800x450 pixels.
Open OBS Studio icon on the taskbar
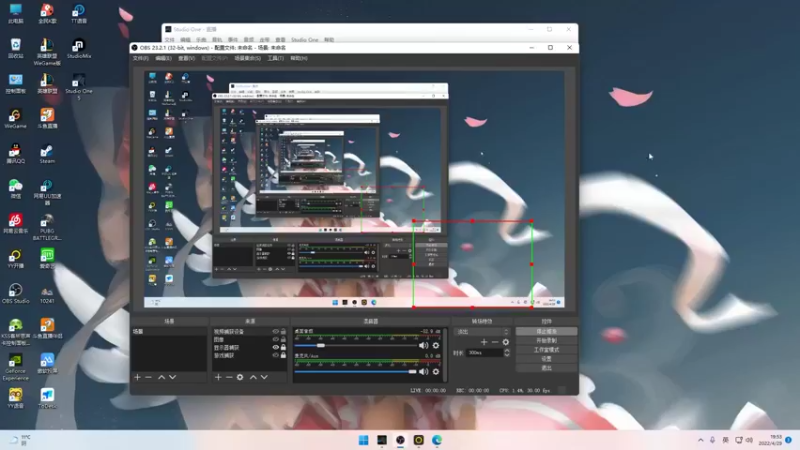(x=400, y=440)
